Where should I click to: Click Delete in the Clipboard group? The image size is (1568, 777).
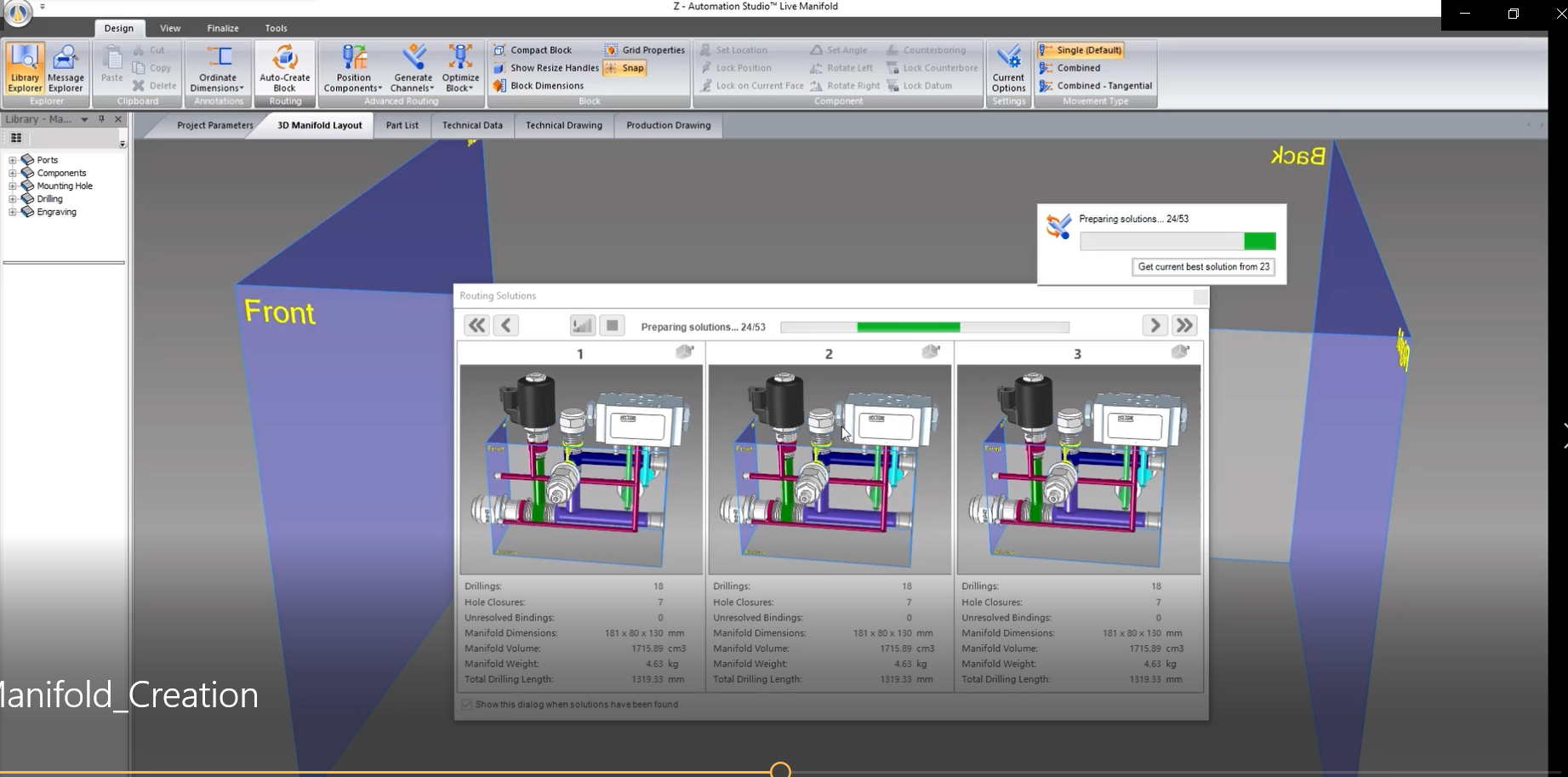click(x=155, y=86)
